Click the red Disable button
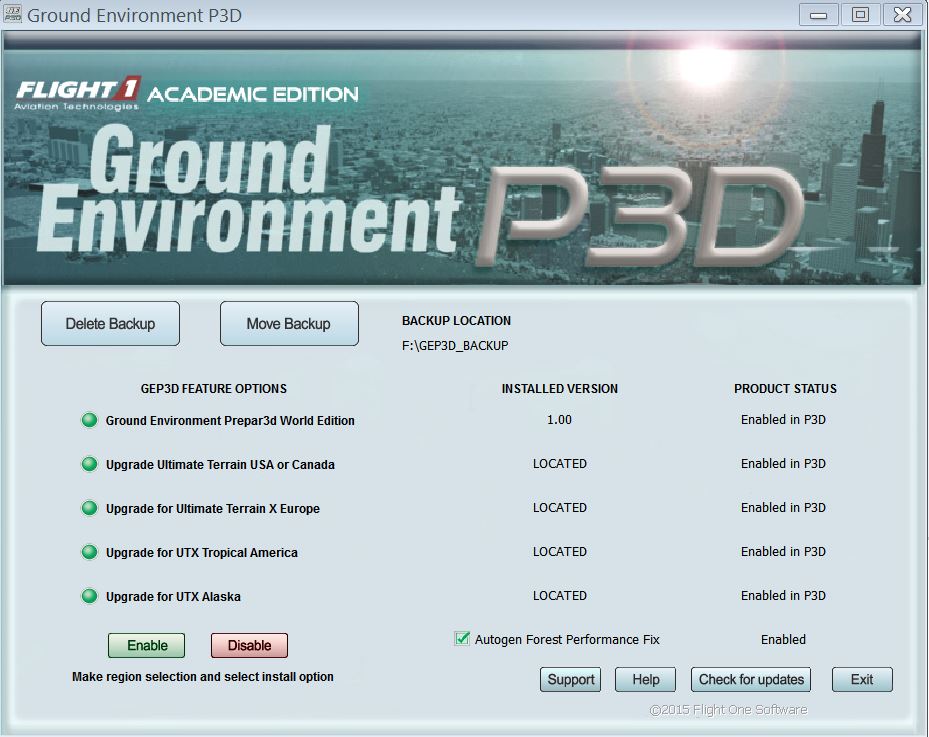This screenshot has width=929, height=737. point(249,645)
